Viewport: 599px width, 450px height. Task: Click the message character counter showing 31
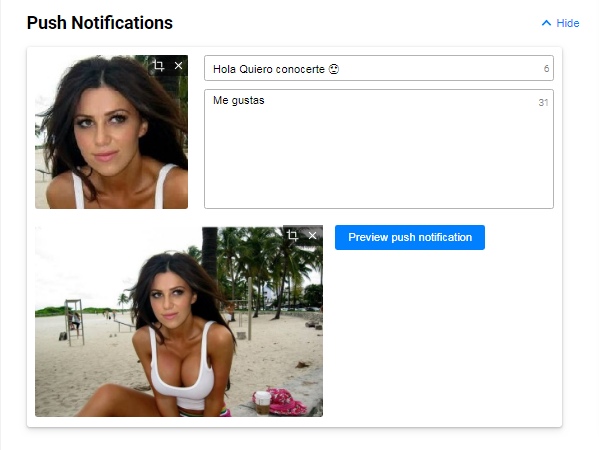click(544, 103)
